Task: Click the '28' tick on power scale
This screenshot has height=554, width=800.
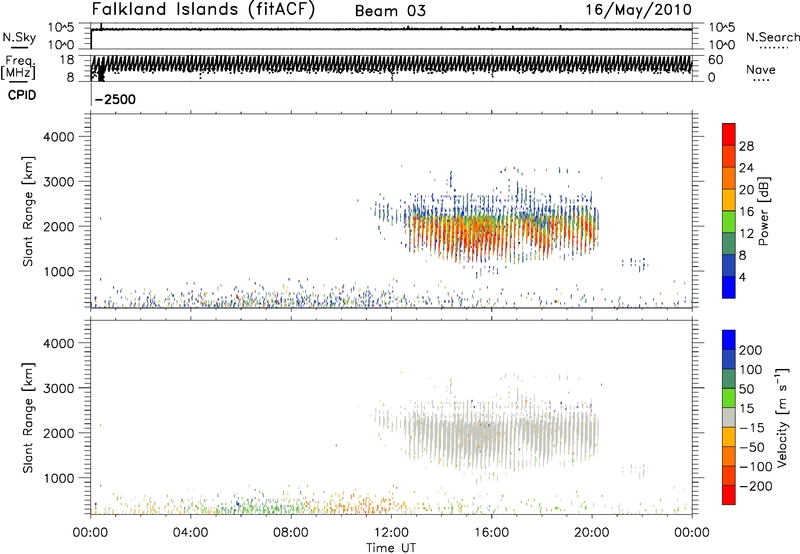Action: pyautogui.click(x=746, y=146)
